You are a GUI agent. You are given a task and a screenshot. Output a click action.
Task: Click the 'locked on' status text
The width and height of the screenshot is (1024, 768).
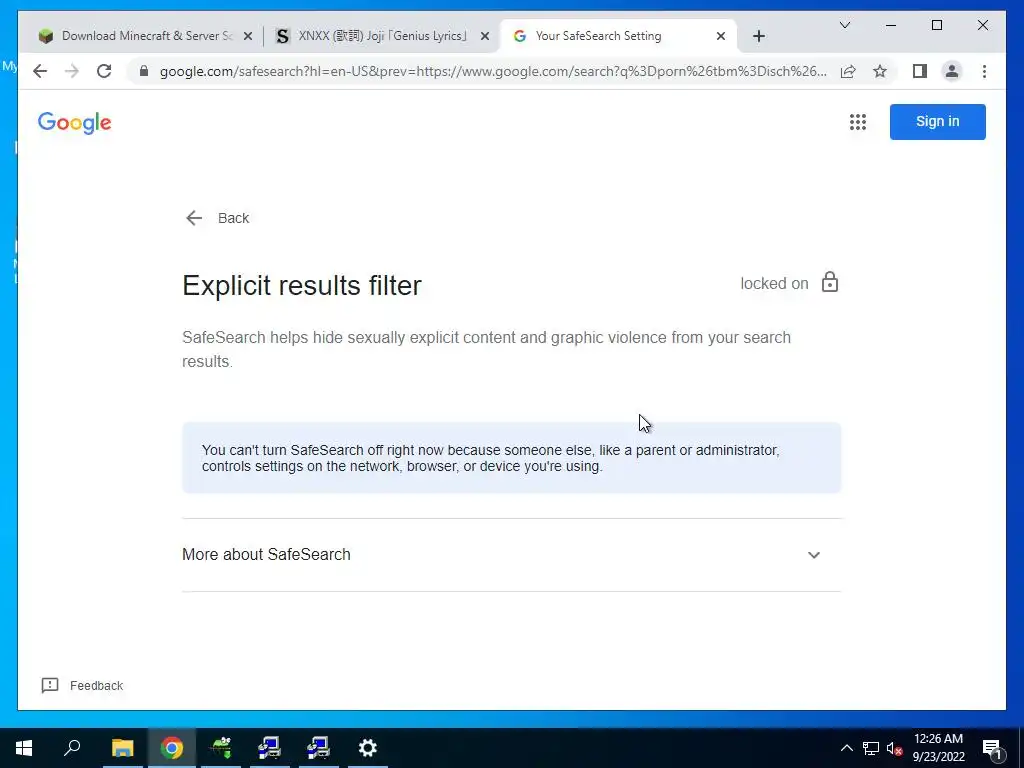[x=774, y=283]
